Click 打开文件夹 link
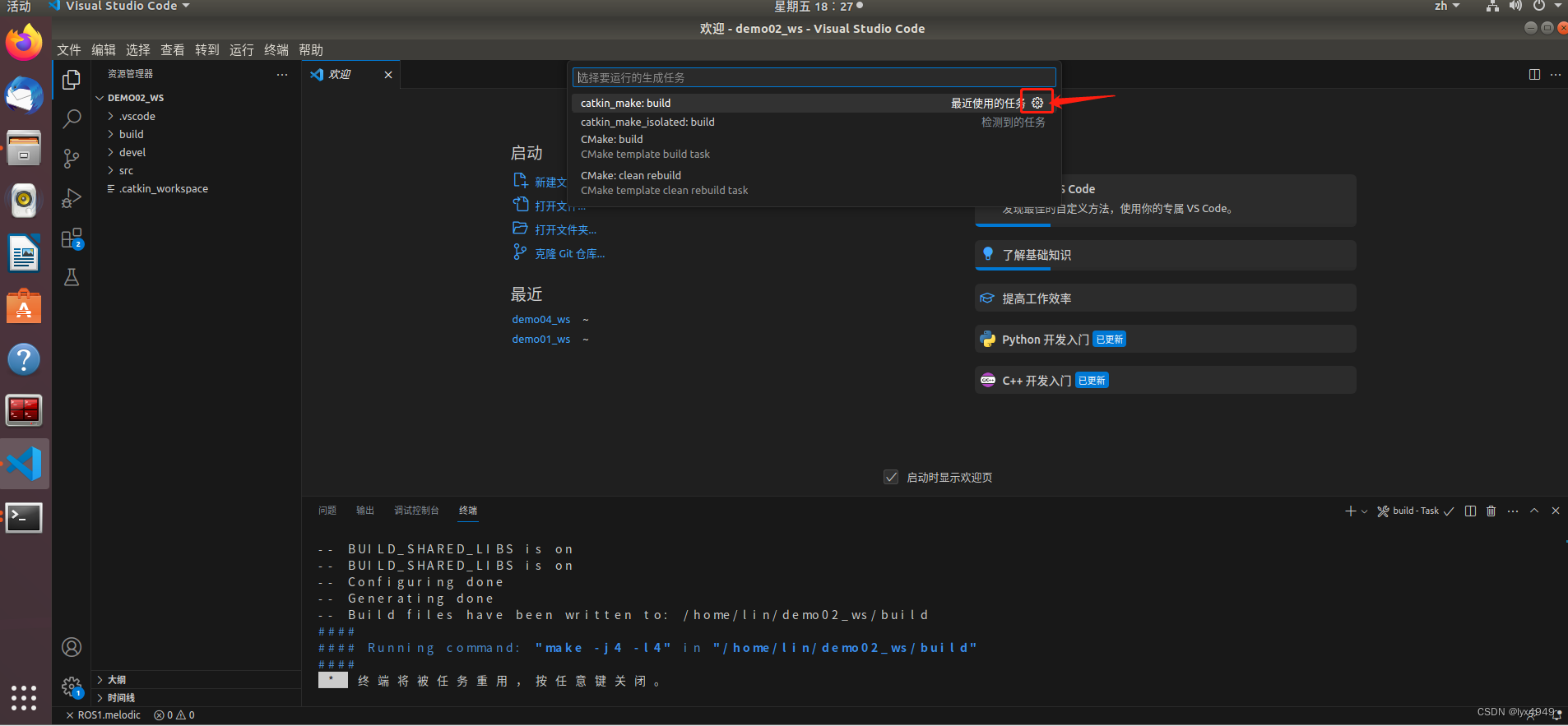This screenshot has height=726, width=1568. click(x=565, y=230)
